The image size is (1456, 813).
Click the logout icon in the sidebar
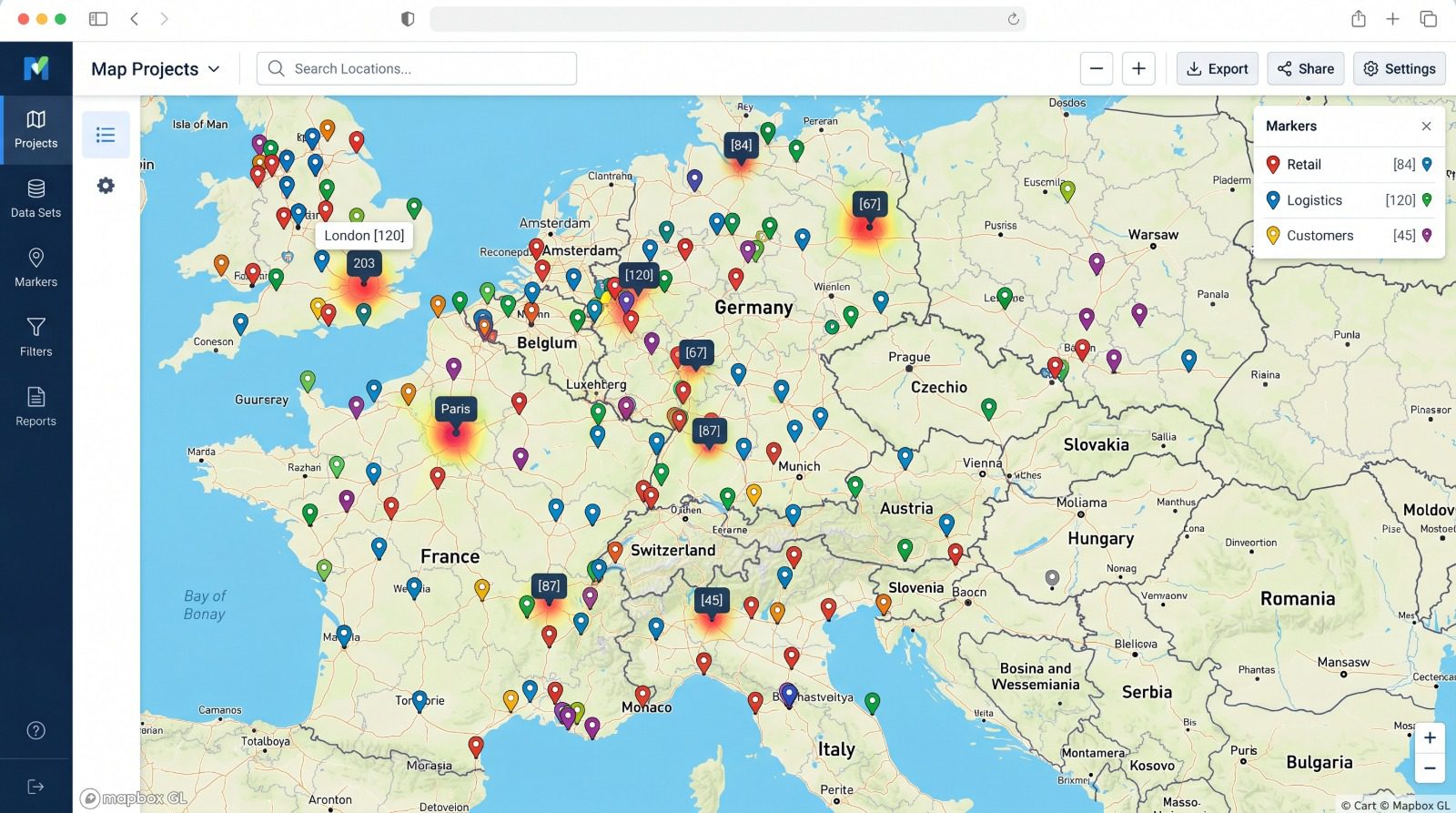(x=35, y=787)
